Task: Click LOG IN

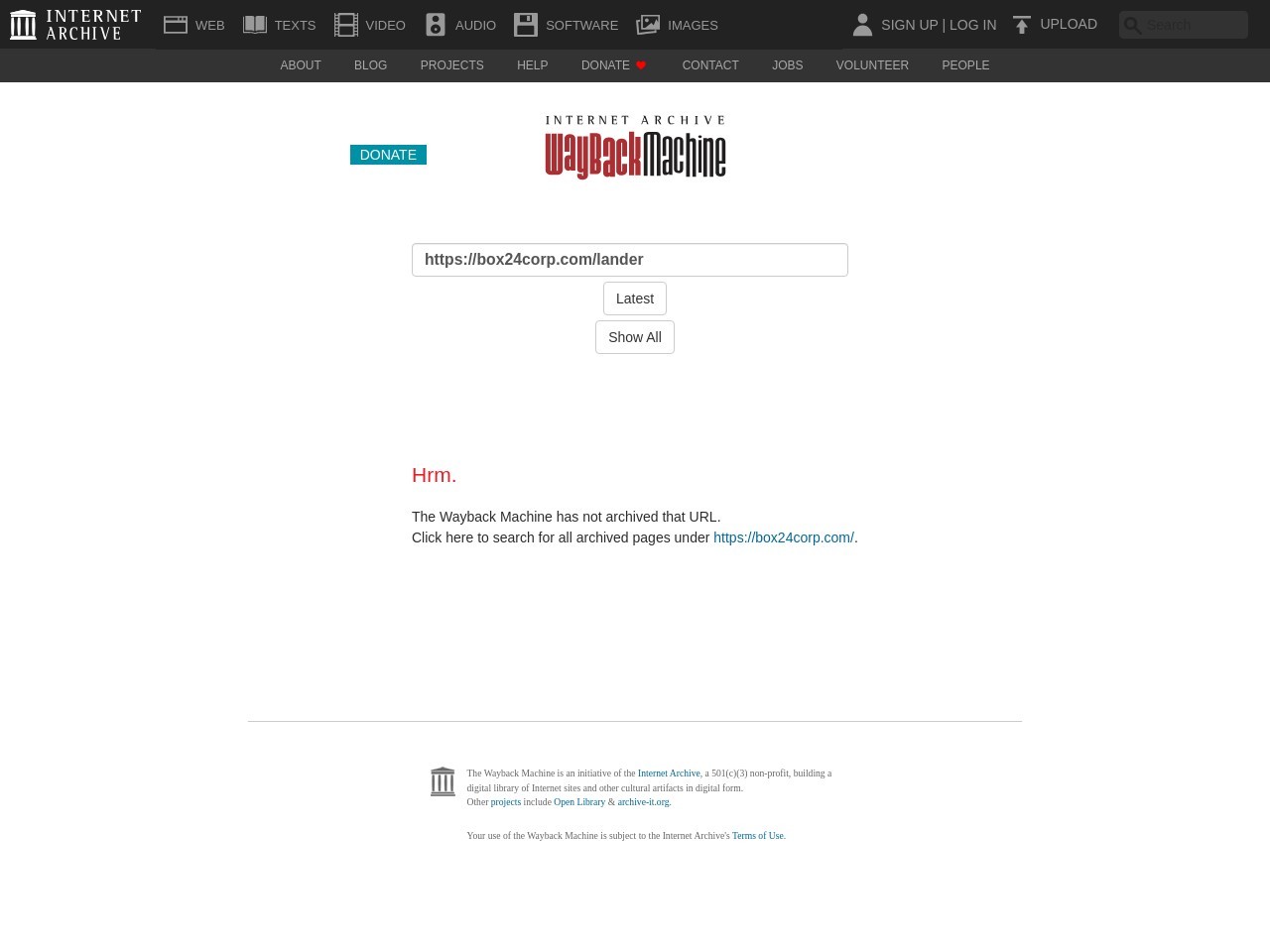Action: pos(972,25)
